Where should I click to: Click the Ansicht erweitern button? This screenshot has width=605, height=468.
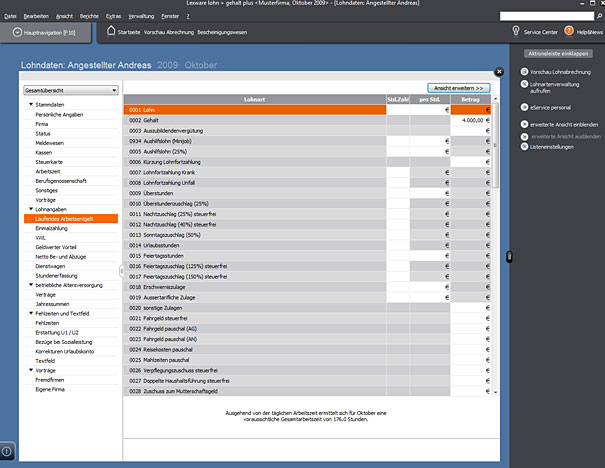(x=459, y=88)
